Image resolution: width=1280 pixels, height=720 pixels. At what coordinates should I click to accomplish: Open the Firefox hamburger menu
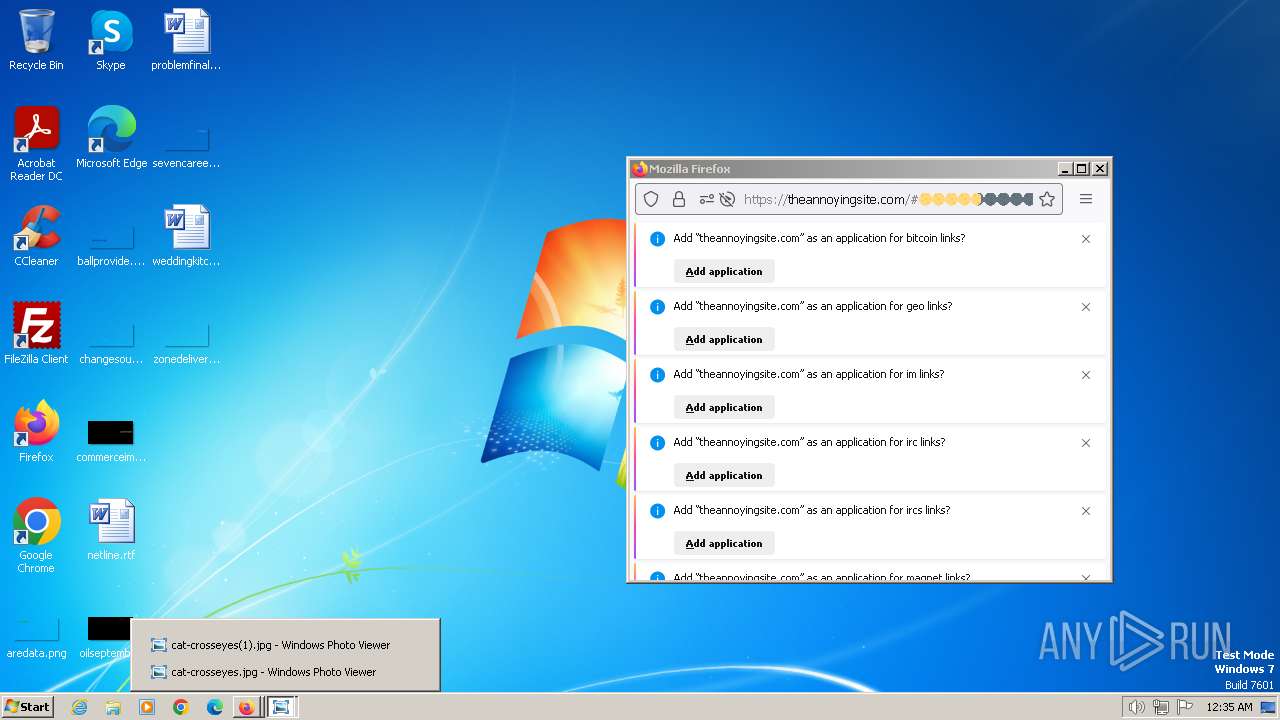1085,199
